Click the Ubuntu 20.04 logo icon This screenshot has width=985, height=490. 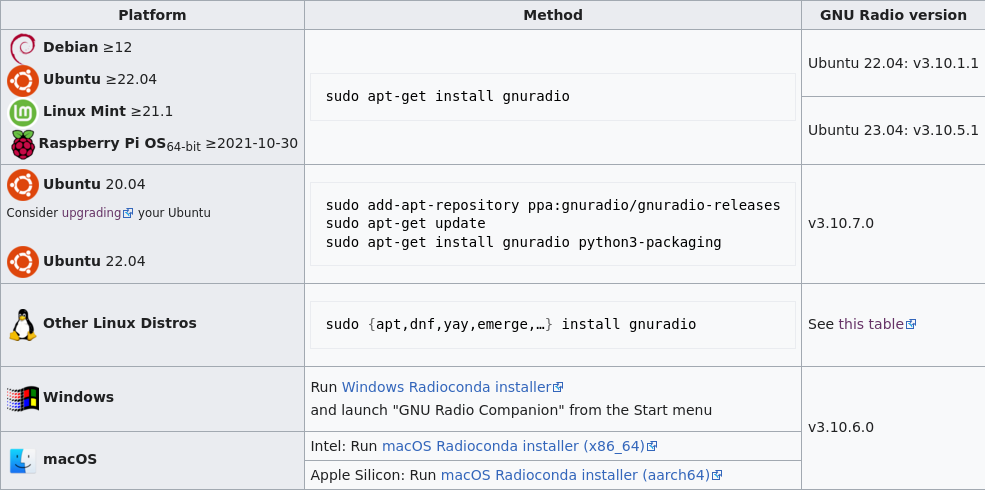pos(23,185)
